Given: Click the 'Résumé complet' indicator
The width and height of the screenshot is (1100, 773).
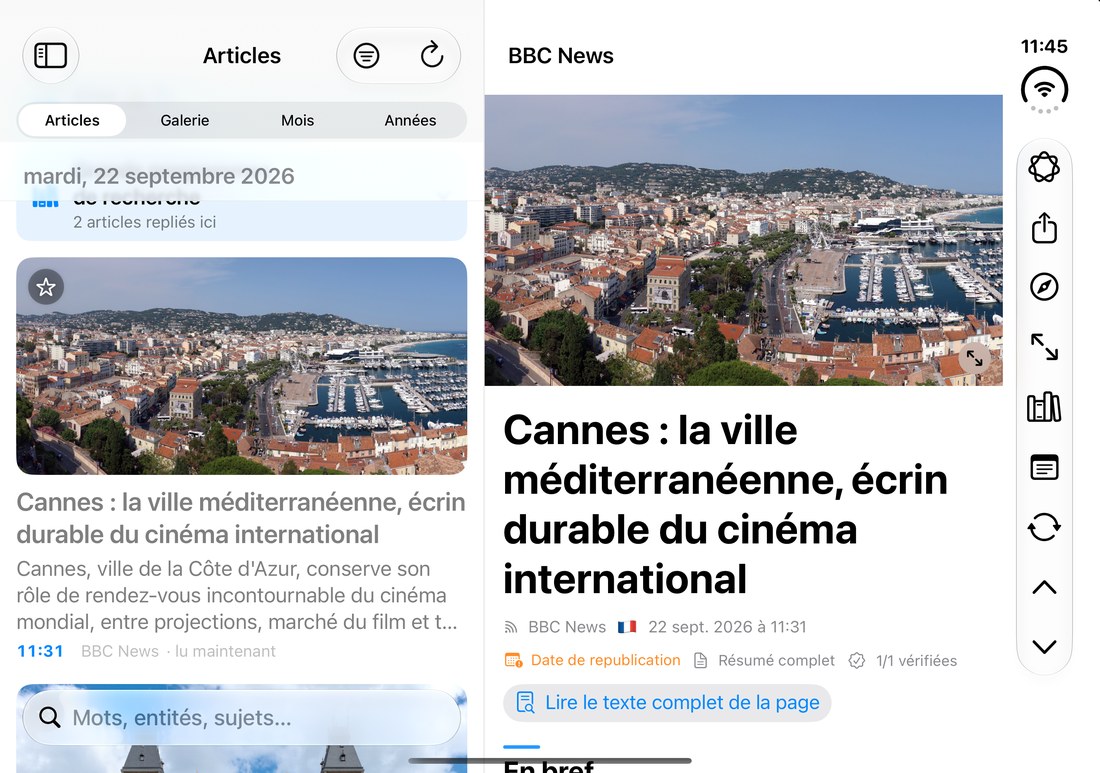Looking at the screenshot, I should click(x=776, y=661).
